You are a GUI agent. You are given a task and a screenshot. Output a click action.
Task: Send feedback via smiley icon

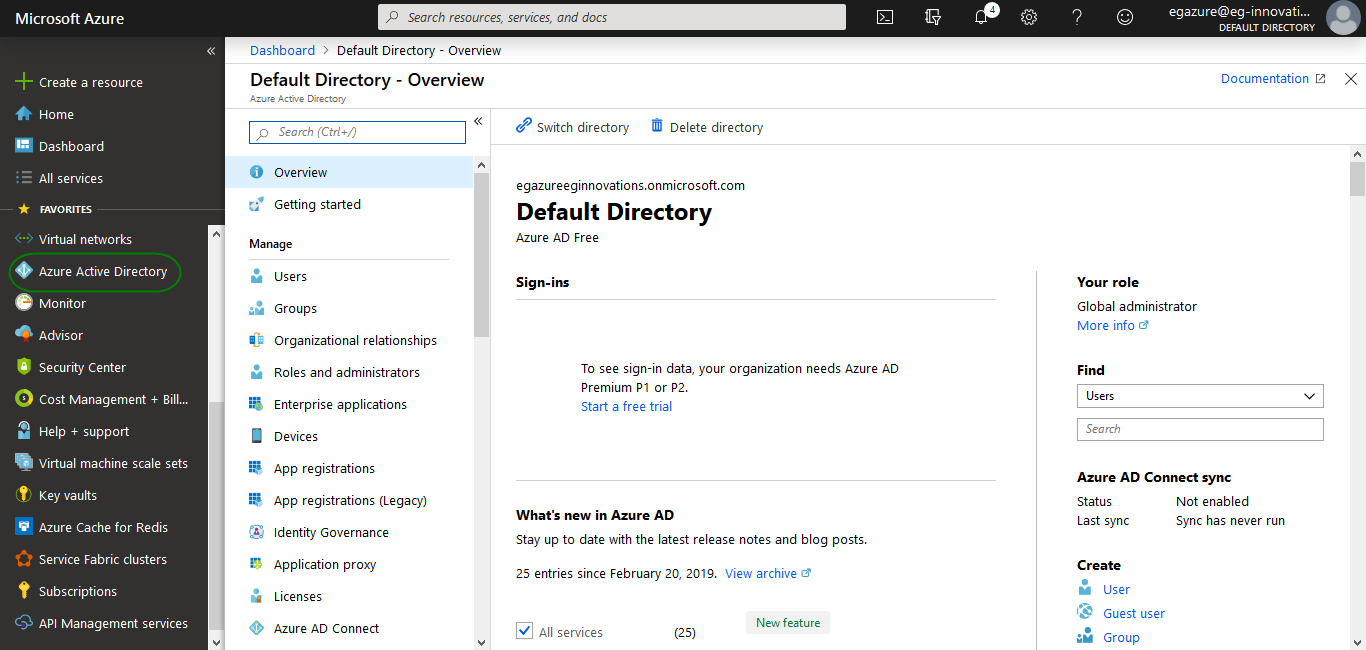click(1125, 17)
